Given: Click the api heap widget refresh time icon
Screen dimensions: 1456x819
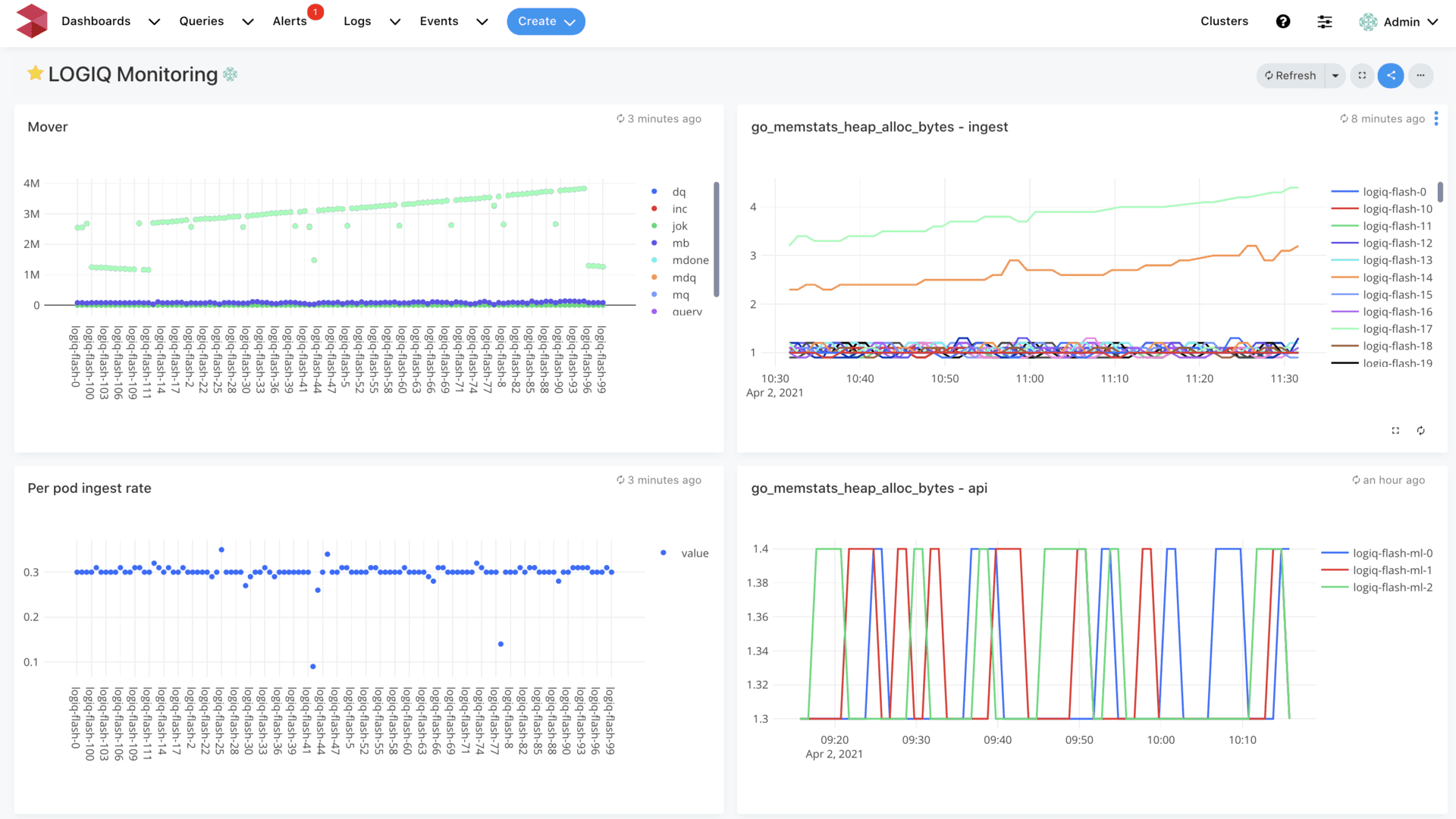Looking at the screenshot, I should coord(1356,480).
